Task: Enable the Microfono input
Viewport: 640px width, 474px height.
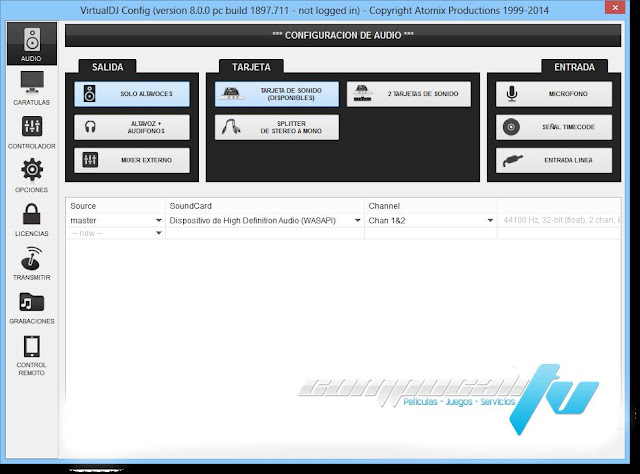Action: 554,94
